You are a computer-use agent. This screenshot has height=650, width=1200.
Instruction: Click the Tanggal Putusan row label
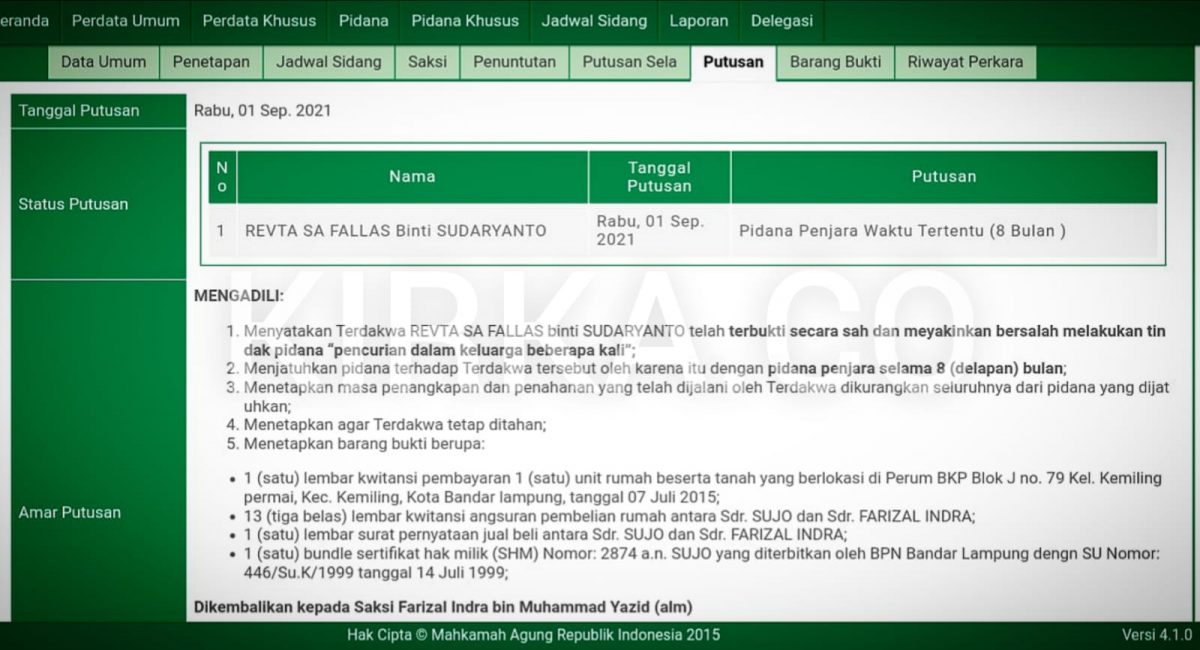(98, 111)
